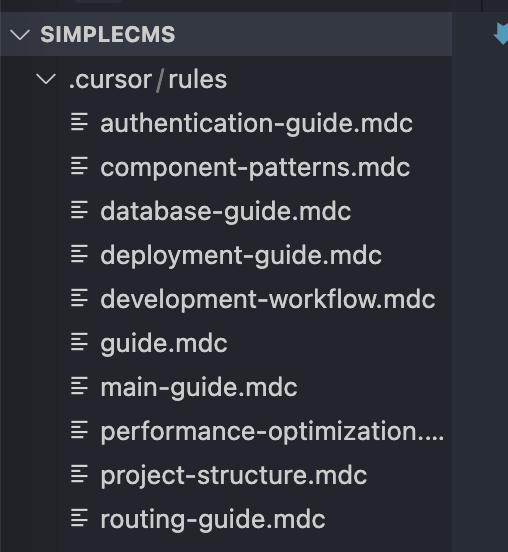Click the file icon beside routing-guide.mdc
The width and height of the screenshot is (508, 552).
[79, 518]
